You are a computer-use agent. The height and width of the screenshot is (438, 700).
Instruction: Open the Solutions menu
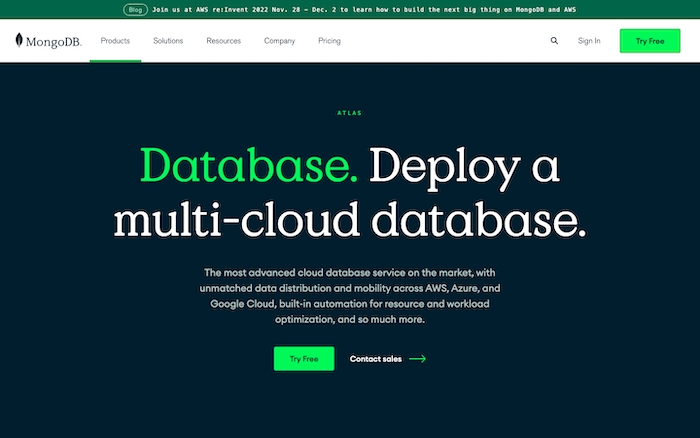(168, 41)
